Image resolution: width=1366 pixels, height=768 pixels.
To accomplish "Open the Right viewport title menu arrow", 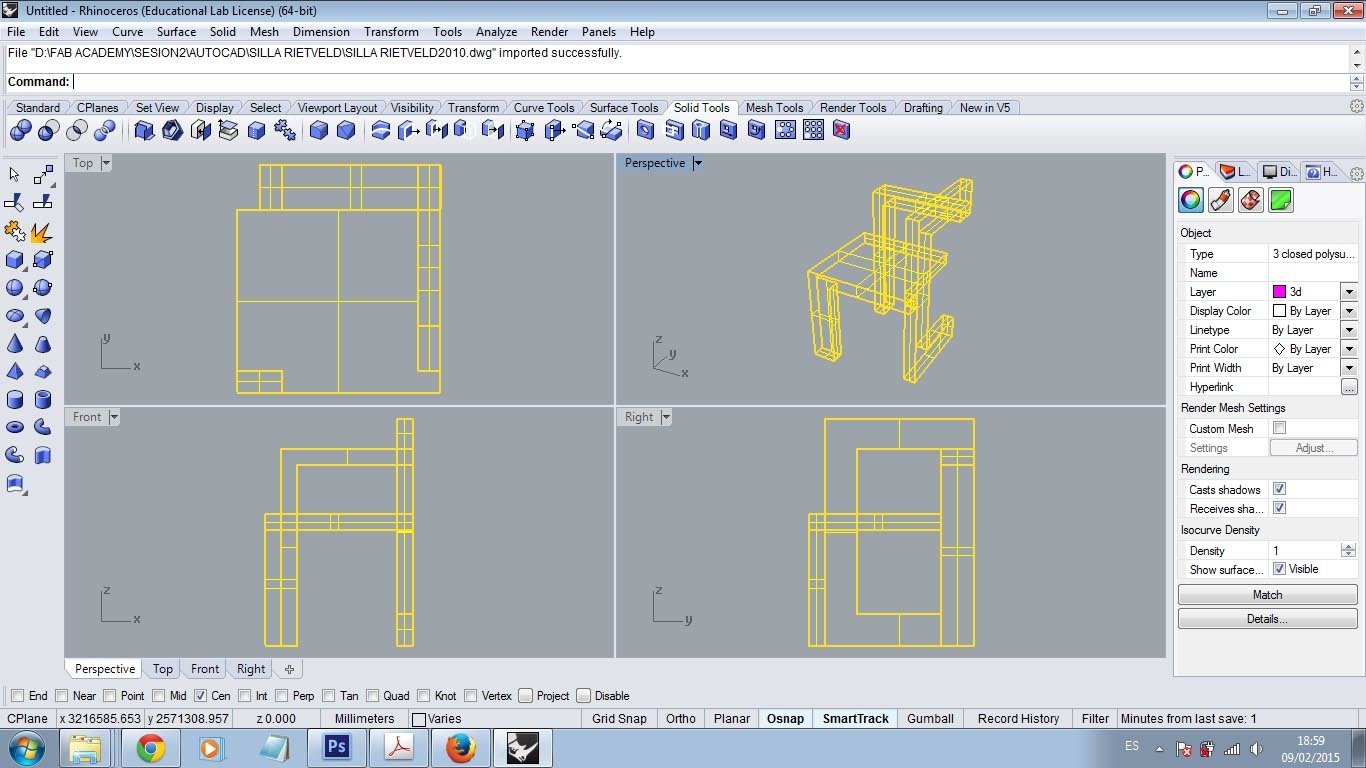I will tap(666, 417).
